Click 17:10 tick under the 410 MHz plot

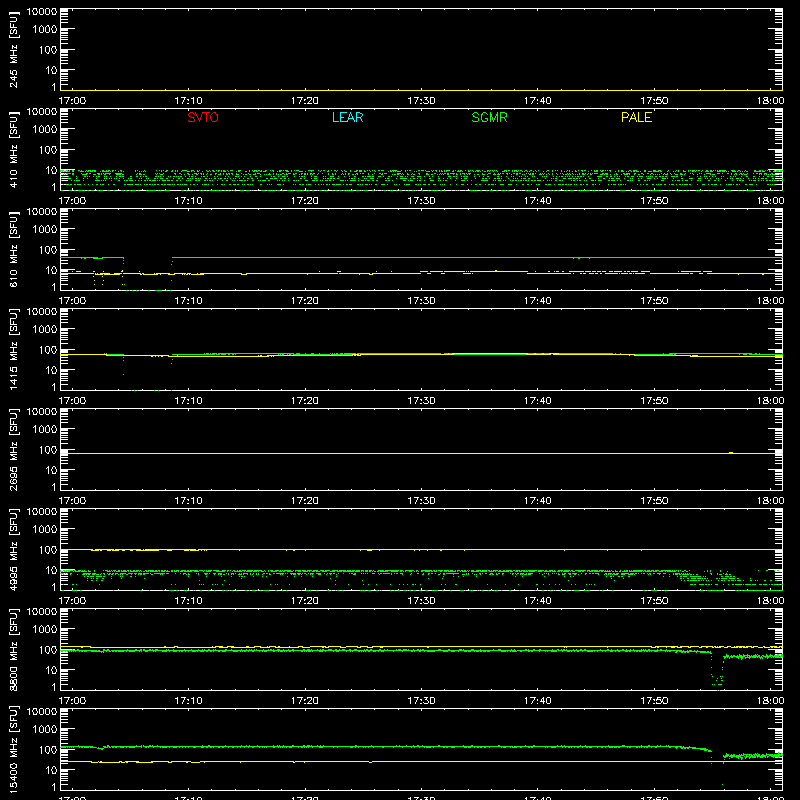point(188,201)
